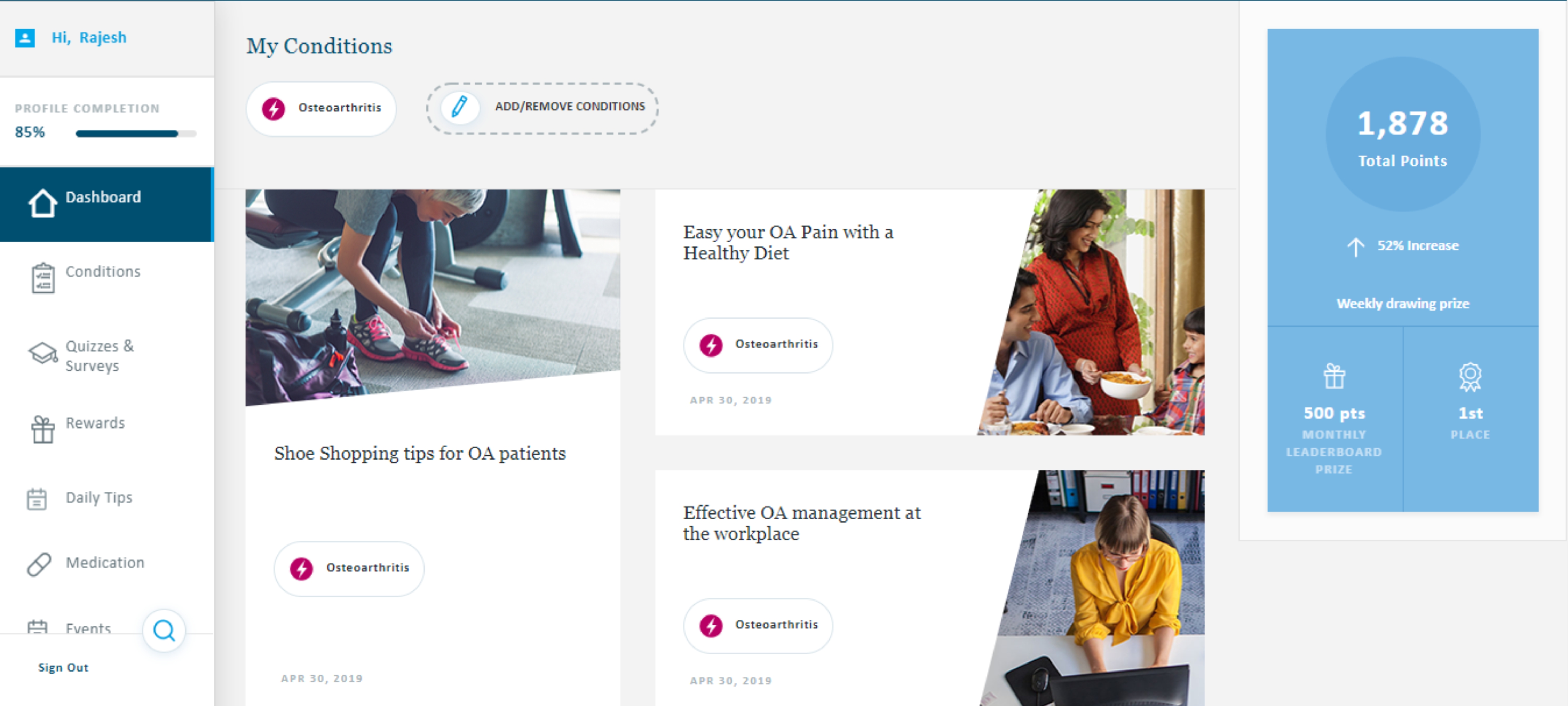Click the gift icon above 500 pts
1568x706 pixels.
coord(1334,376)
